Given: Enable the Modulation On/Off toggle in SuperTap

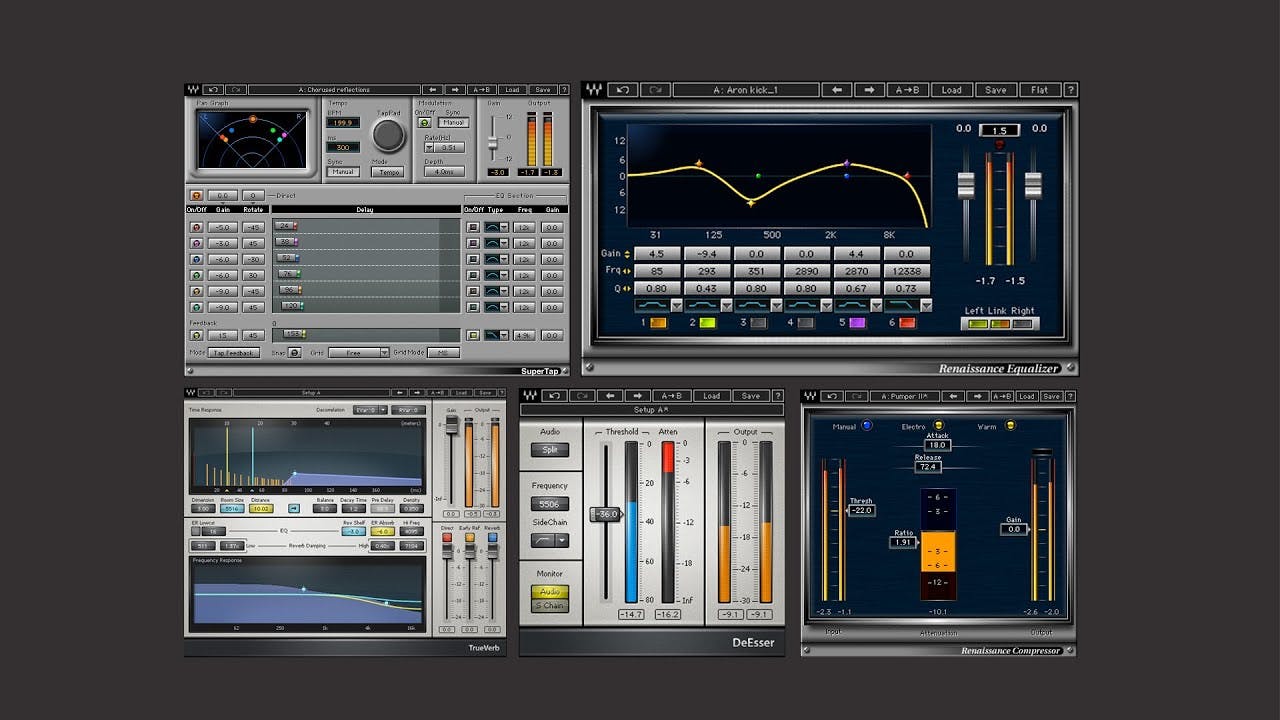Looking at the screenshot, I should (424, 123).
